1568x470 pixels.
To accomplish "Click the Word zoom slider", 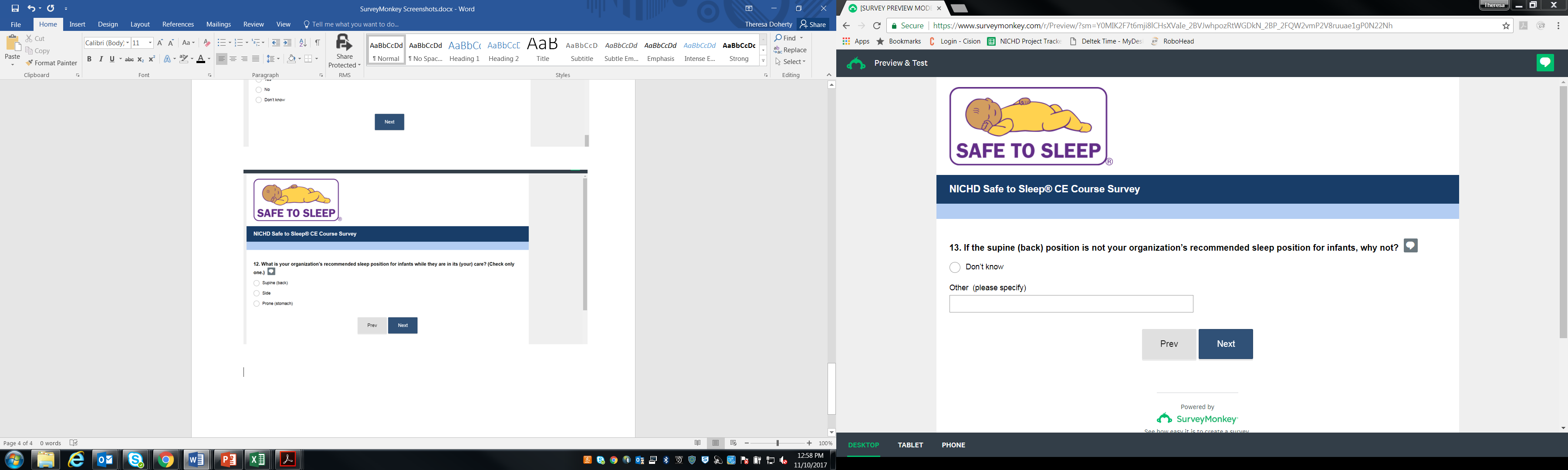I will [777, 443].
